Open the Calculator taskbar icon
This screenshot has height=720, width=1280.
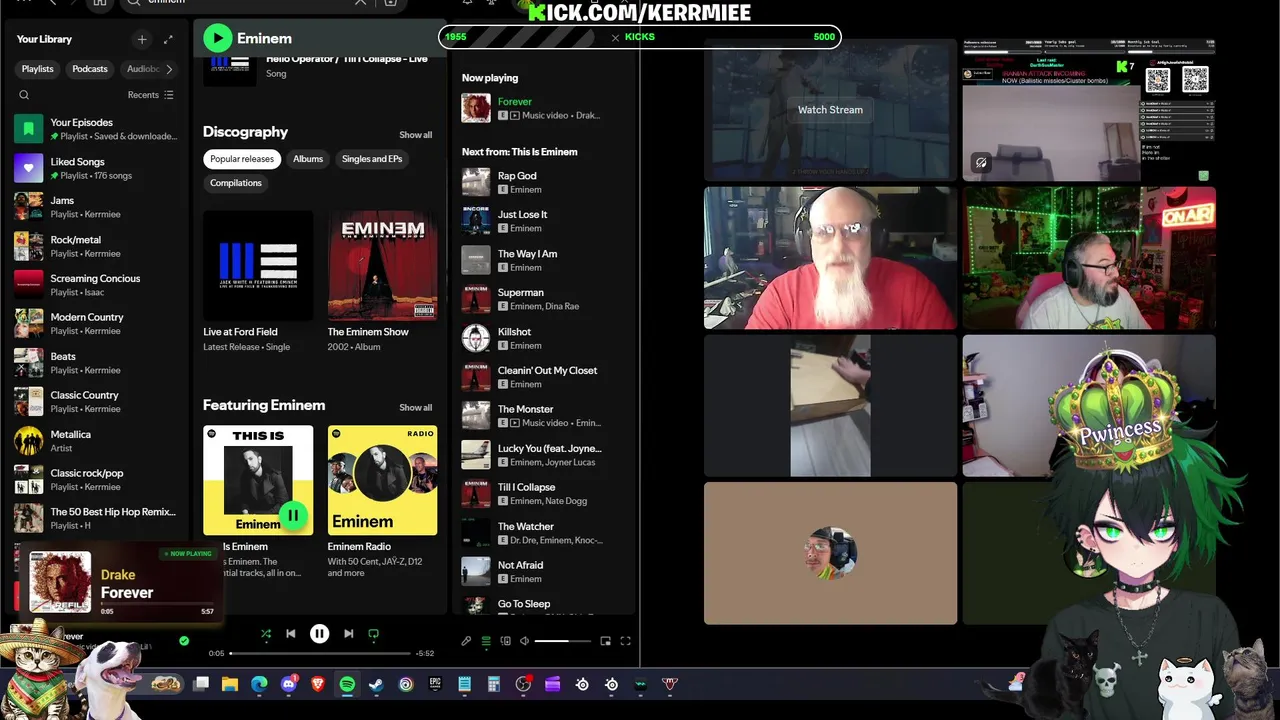click(494, 684)
